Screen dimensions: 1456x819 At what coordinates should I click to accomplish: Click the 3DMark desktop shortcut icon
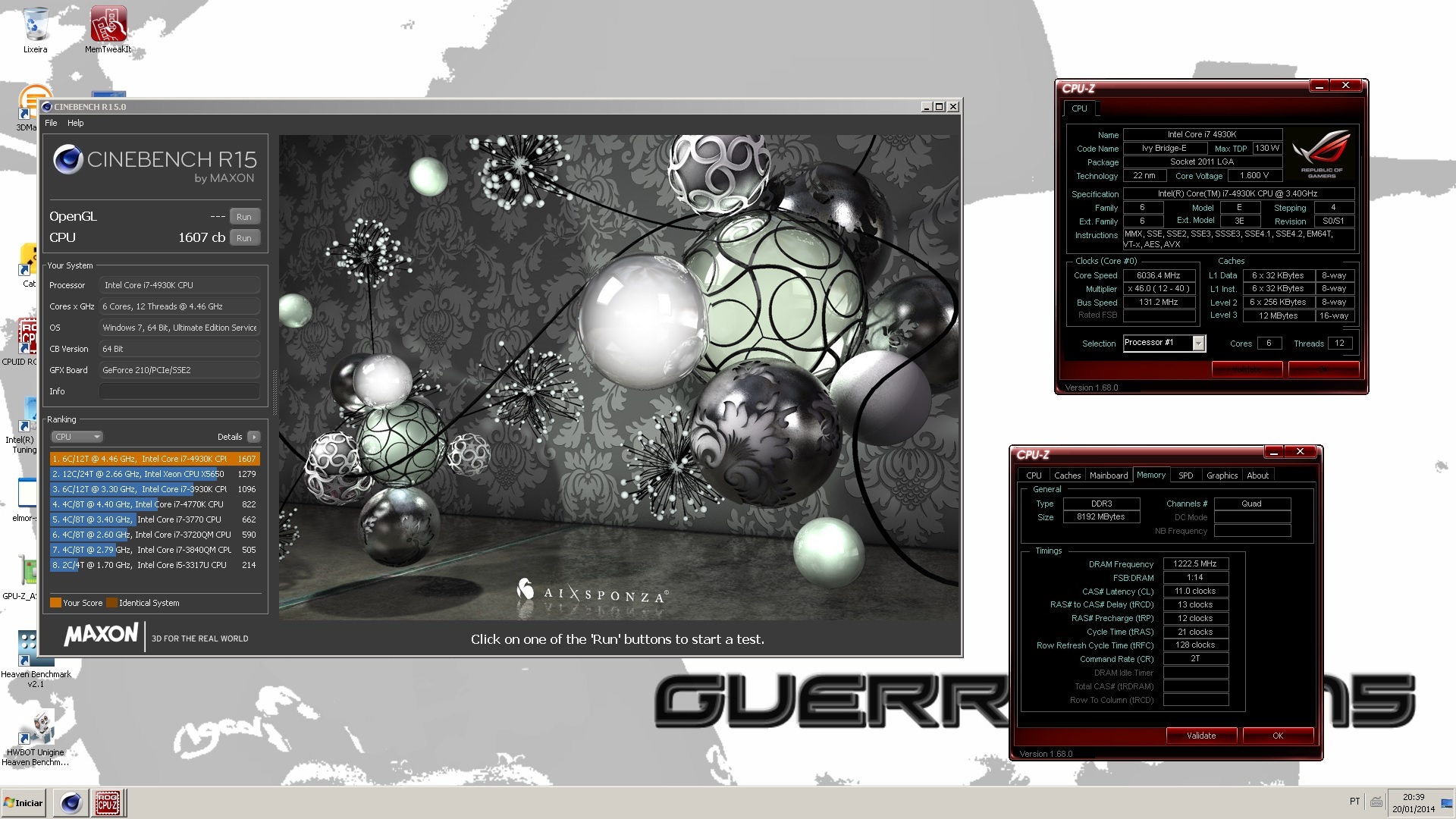coord(27,106)
